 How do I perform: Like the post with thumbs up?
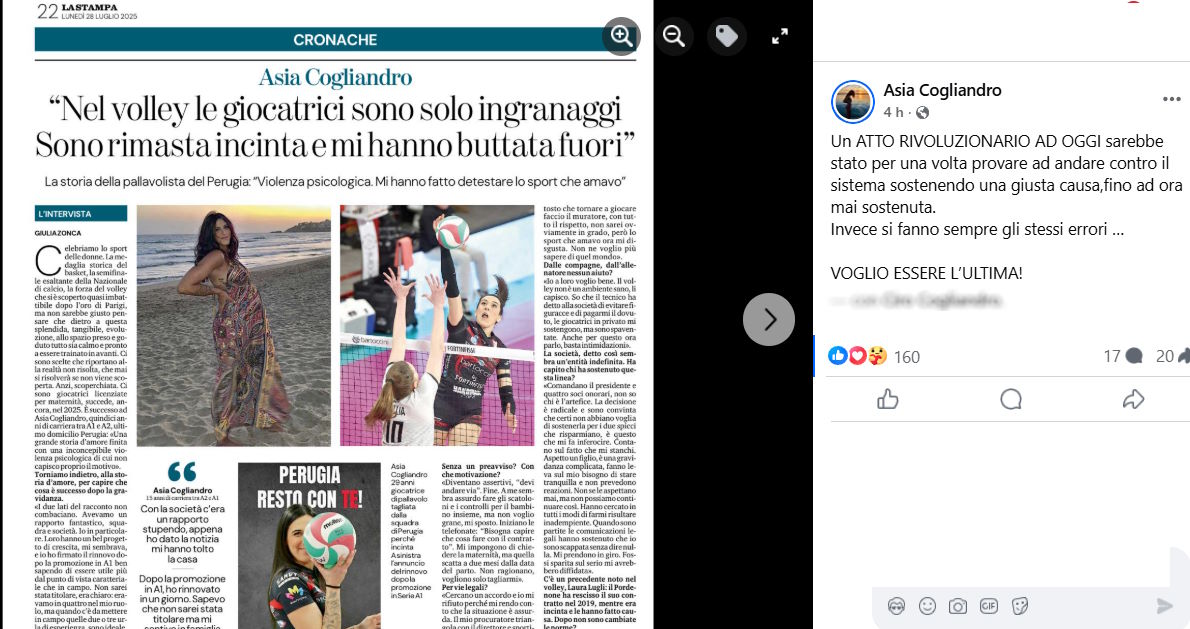[887, 399]
